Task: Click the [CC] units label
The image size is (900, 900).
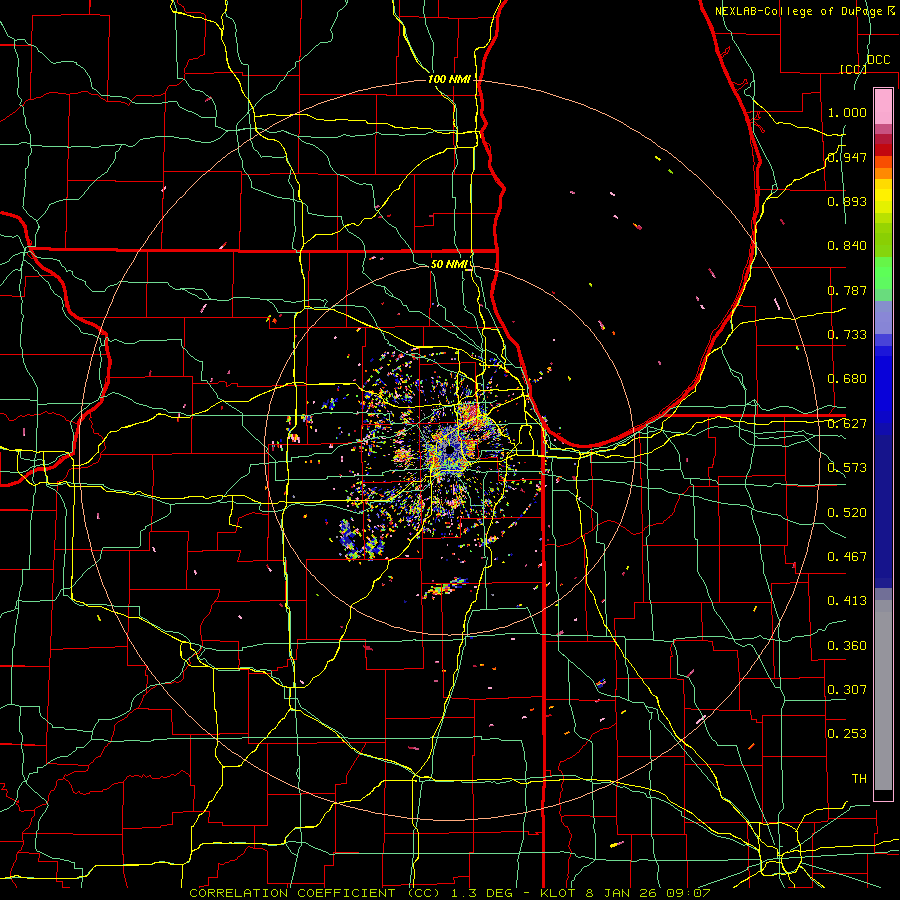Action: point(854,69)
